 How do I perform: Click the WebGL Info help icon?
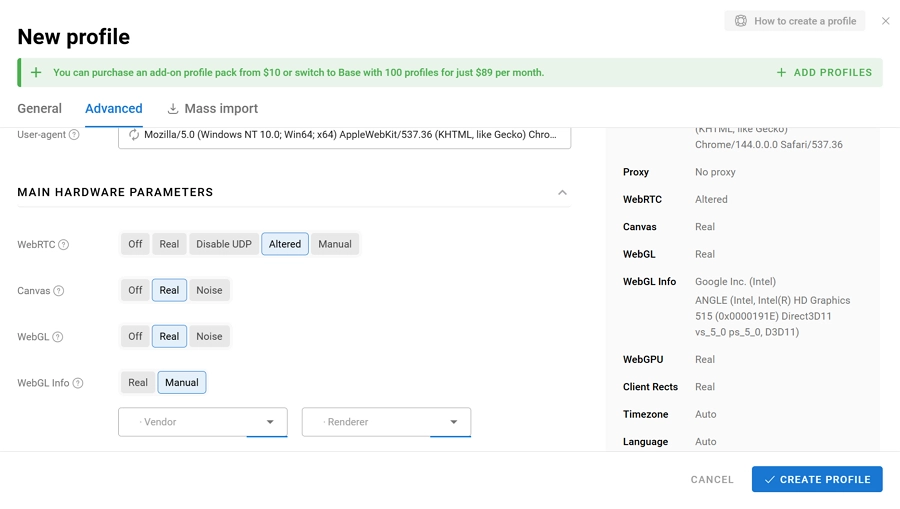tap(78, 383)
